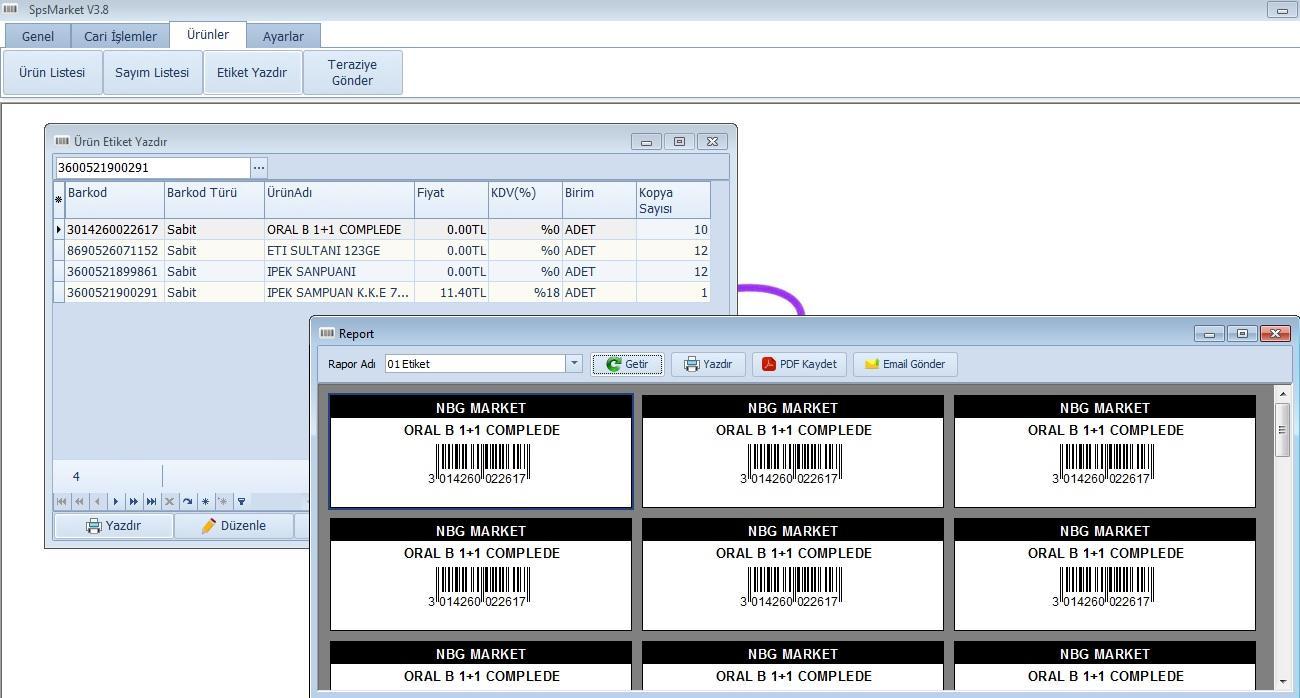Click the barcode icon in Report window title
Viewport: 1300px width, 698px height.
(326, 333)
